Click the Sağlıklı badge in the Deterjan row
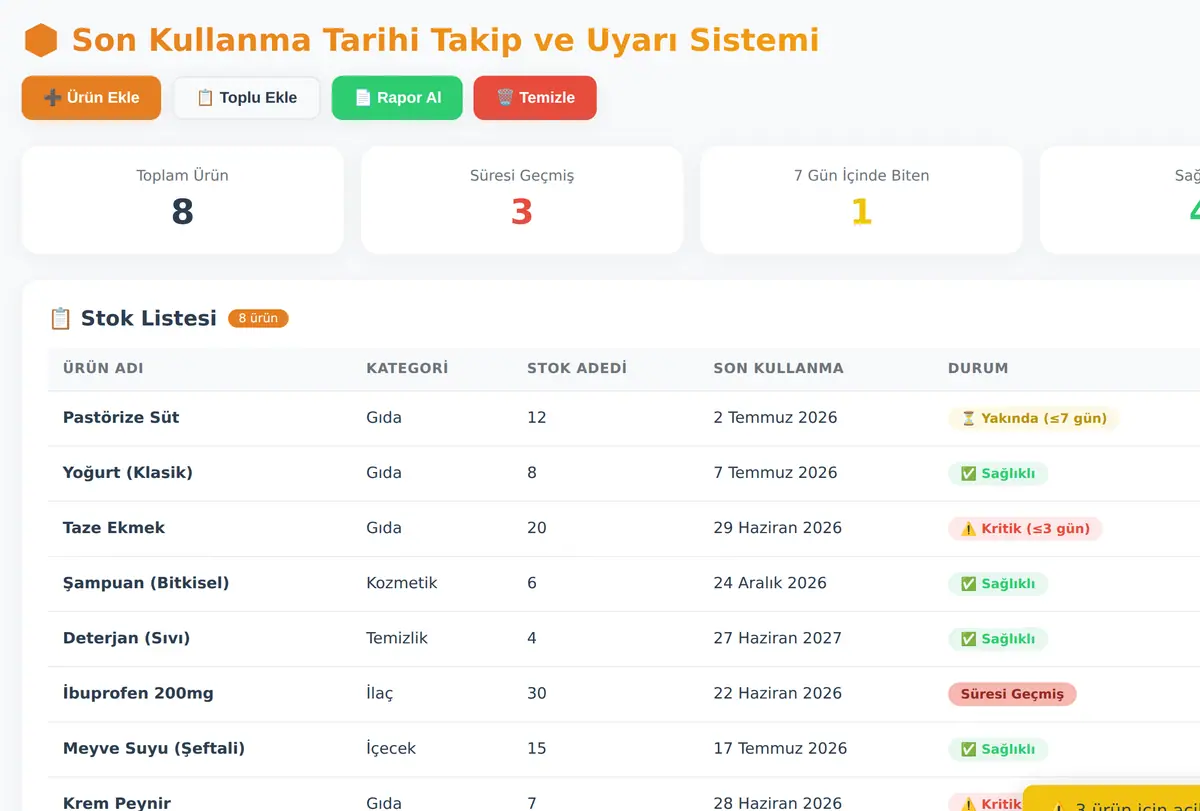The height and width of the screenshot is (811, 1200). pos(998,638)
